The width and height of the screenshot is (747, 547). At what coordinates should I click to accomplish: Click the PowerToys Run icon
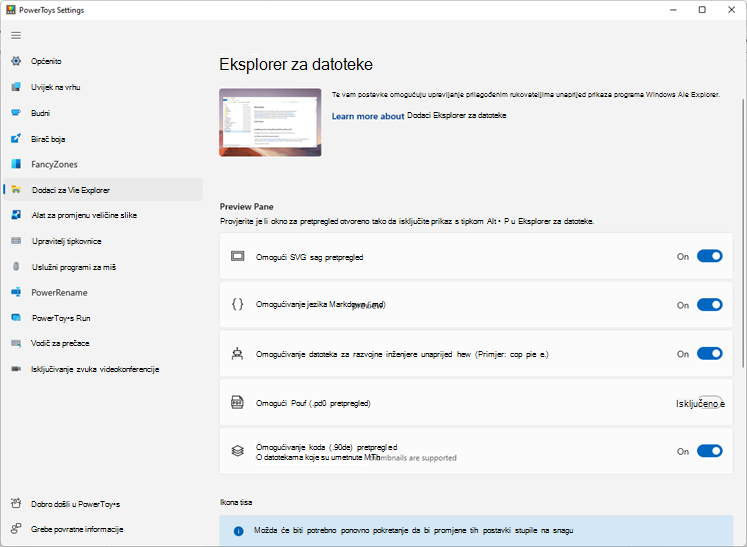(16, 318)
